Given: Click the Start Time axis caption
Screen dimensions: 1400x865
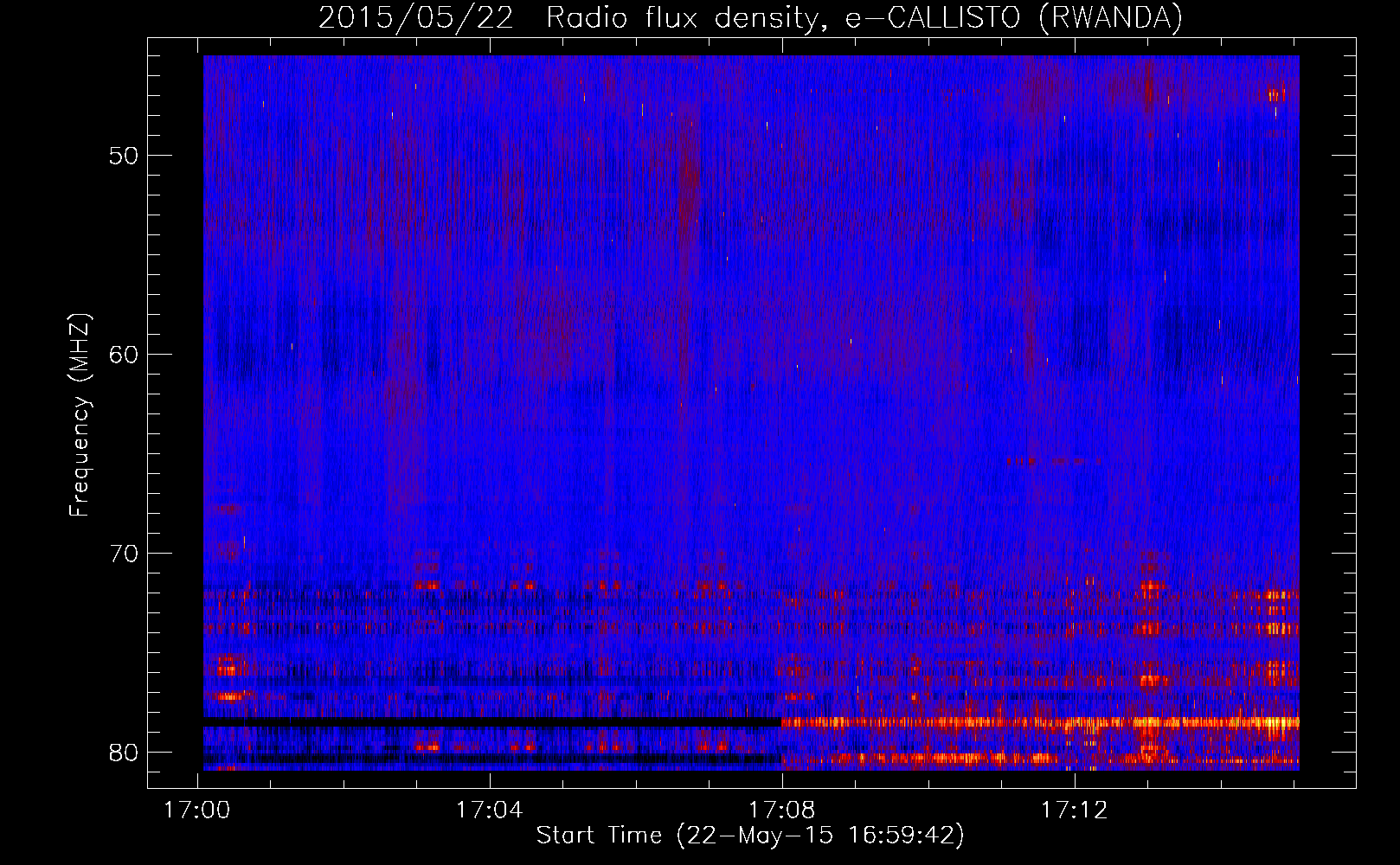Looking at the screenshot, I should click(750, 836).
